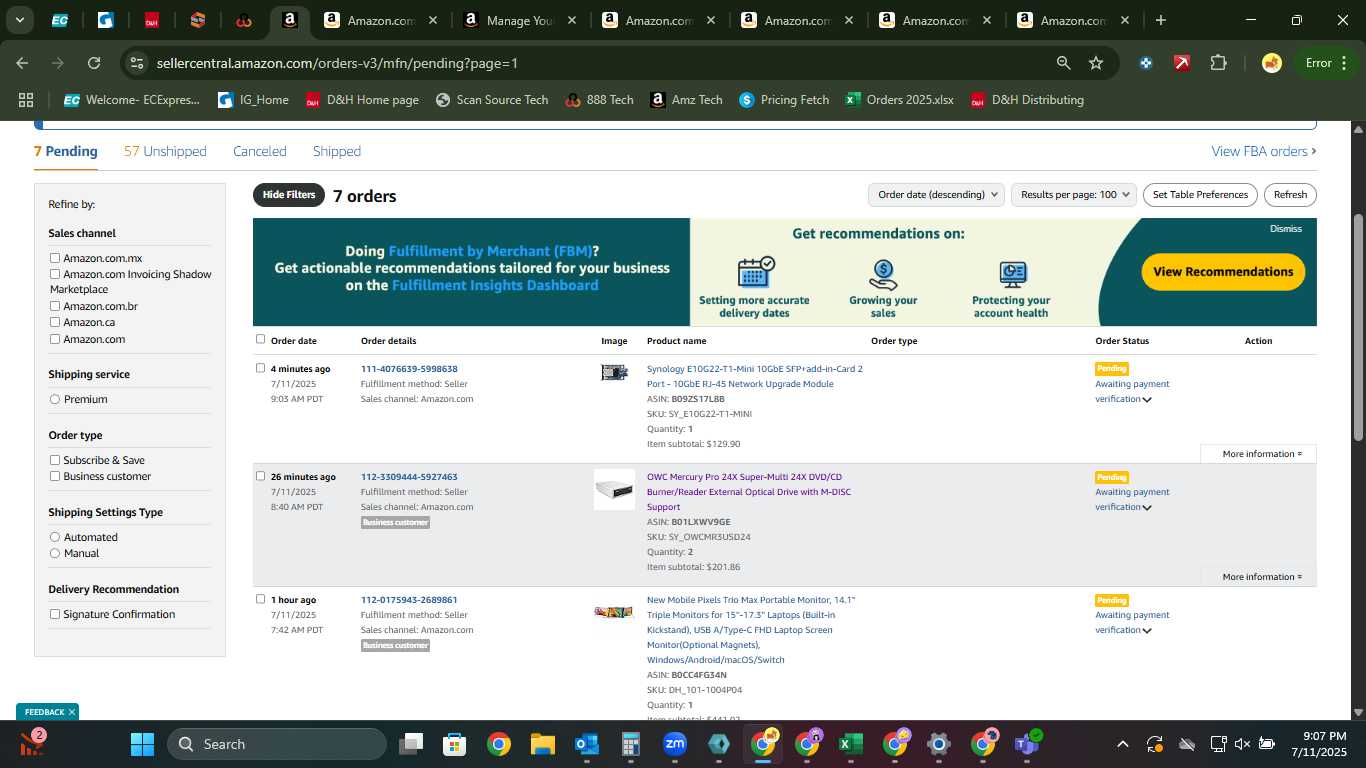Open the Pricing Fetch bookmark
1366x768 pixels.
coord(784,100)
